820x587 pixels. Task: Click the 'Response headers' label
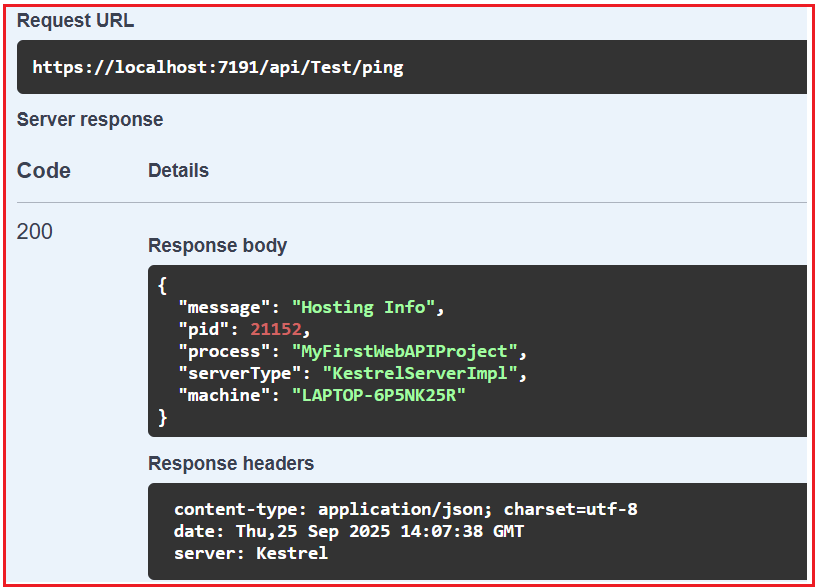pos(231,464)
